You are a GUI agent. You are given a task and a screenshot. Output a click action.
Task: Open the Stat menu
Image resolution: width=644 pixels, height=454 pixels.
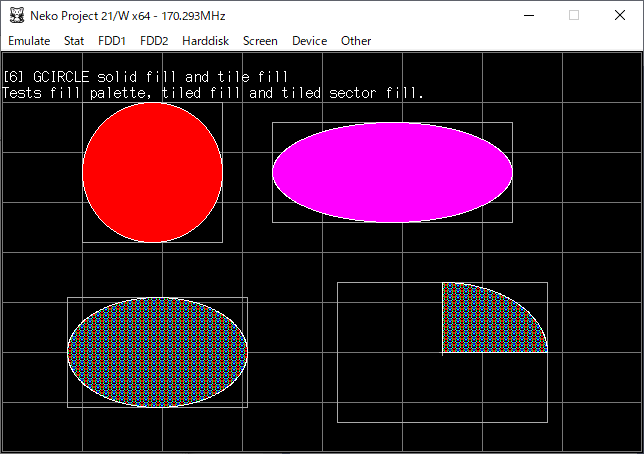point(74,41)
